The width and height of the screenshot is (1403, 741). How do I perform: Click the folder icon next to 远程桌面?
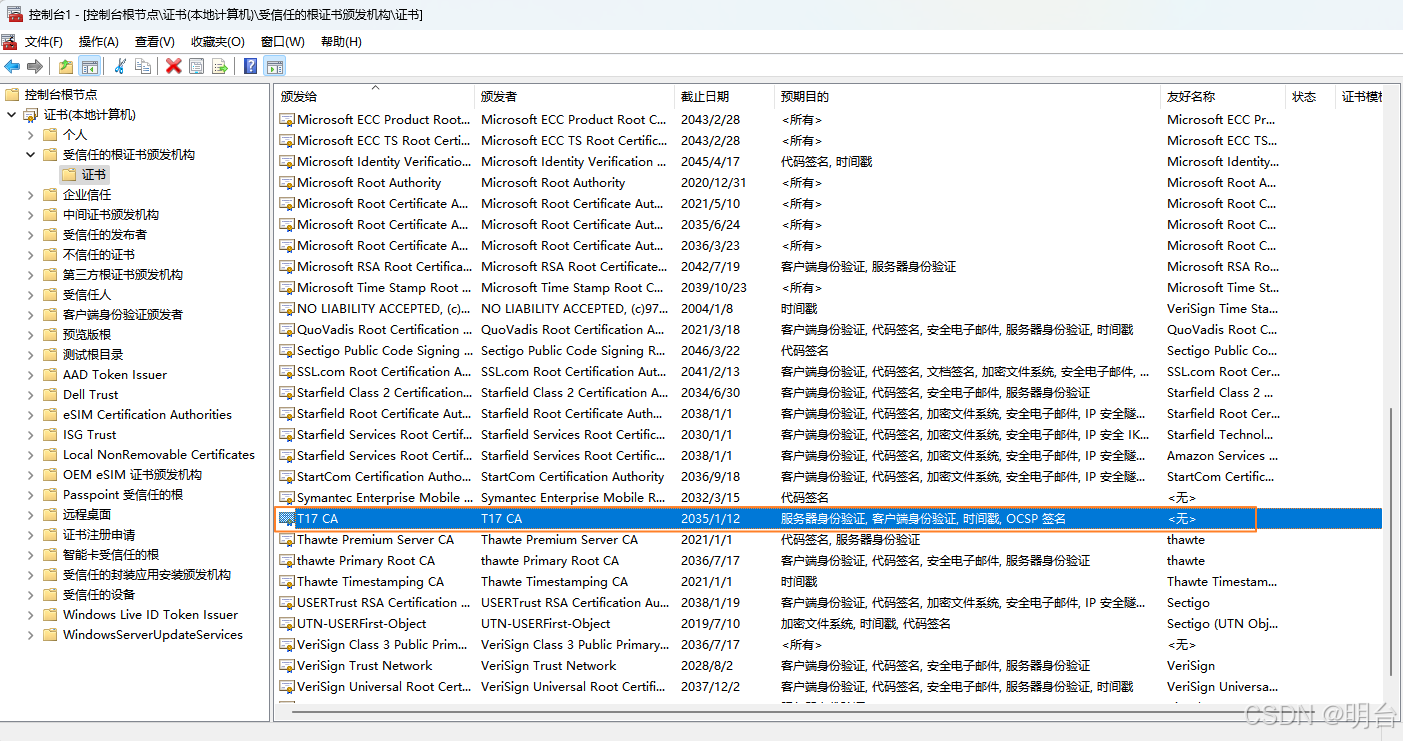(50, 515)
